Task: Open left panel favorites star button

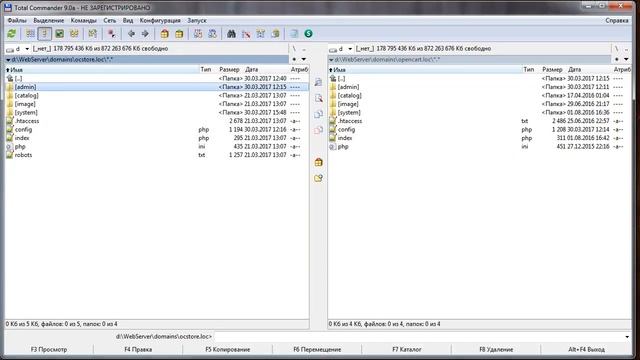Action: tap(294, 59)
